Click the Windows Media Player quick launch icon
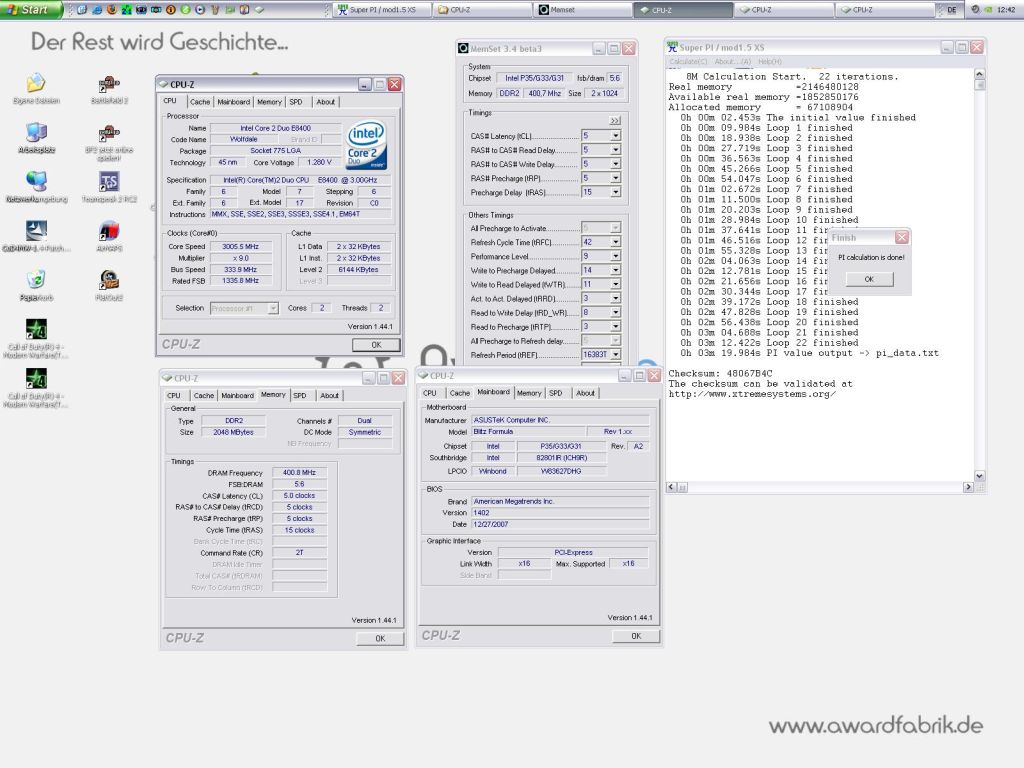The image size is (1024, 768). point(200,10)
